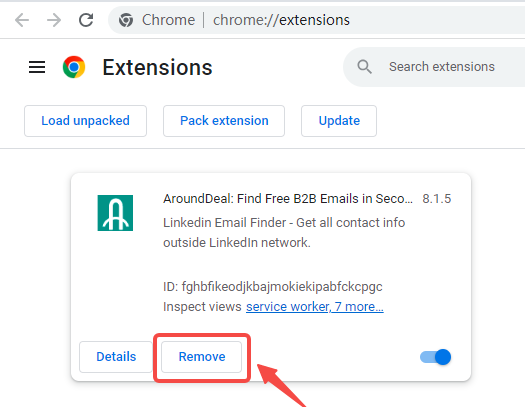This screenshot has height=407, width=525.
Task: Focus the Search extensions field
Action: pos(442,67)
